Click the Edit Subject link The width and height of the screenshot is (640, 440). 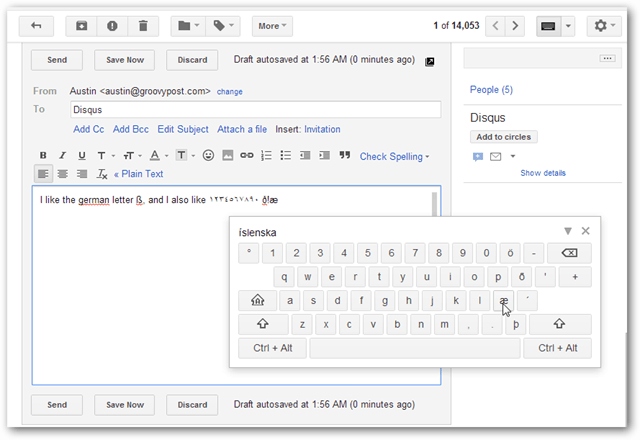[x=183, y=129]
